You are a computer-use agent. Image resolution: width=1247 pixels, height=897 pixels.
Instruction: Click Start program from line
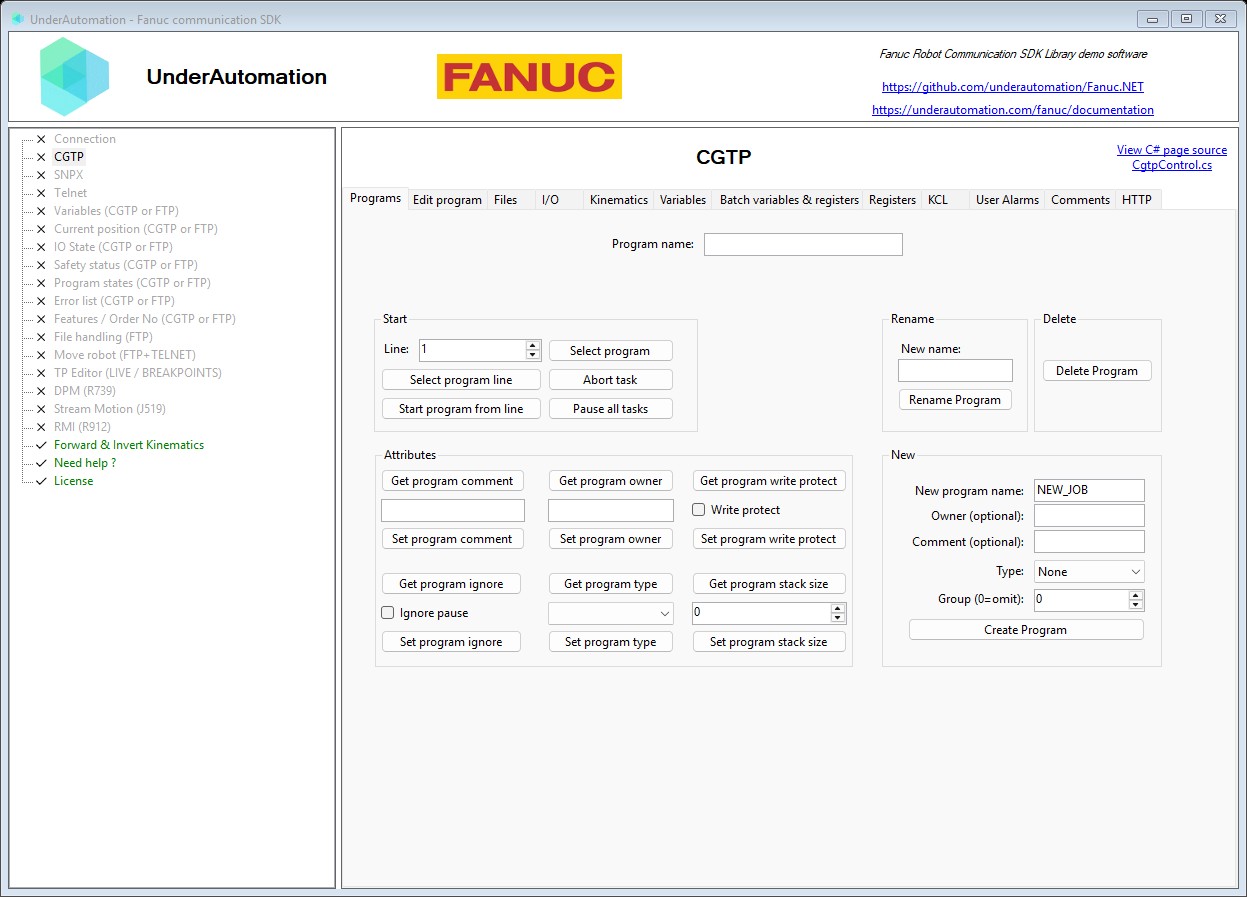click(461, 409)
